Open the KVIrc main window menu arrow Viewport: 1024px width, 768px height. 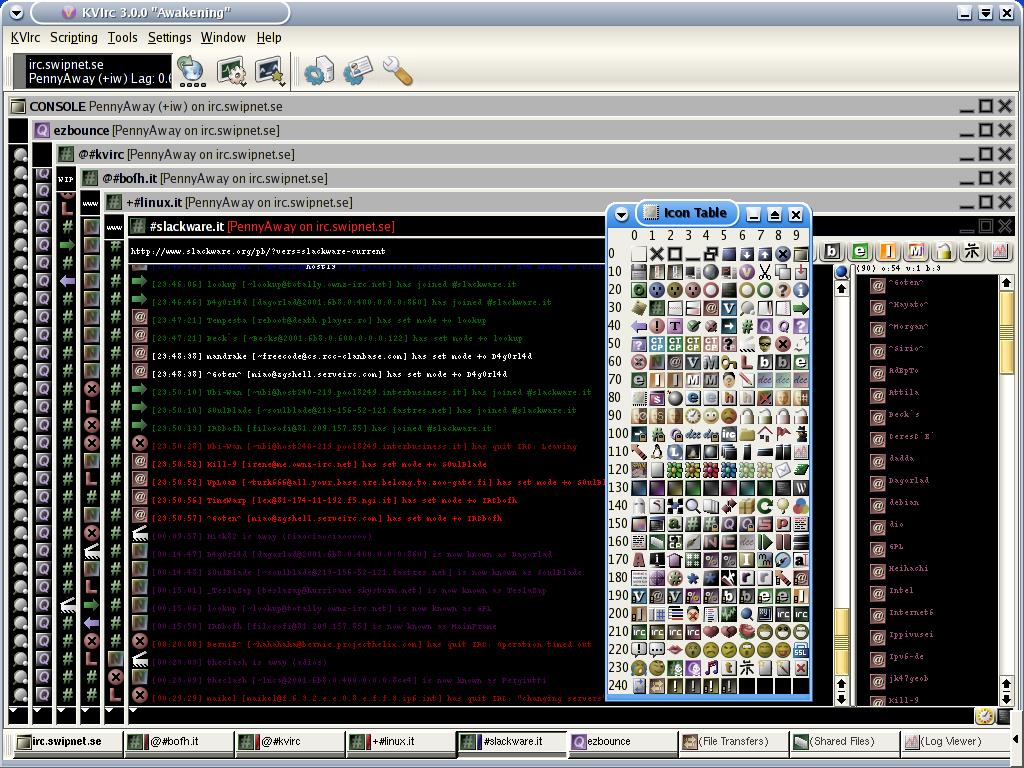tap(16, 12)
